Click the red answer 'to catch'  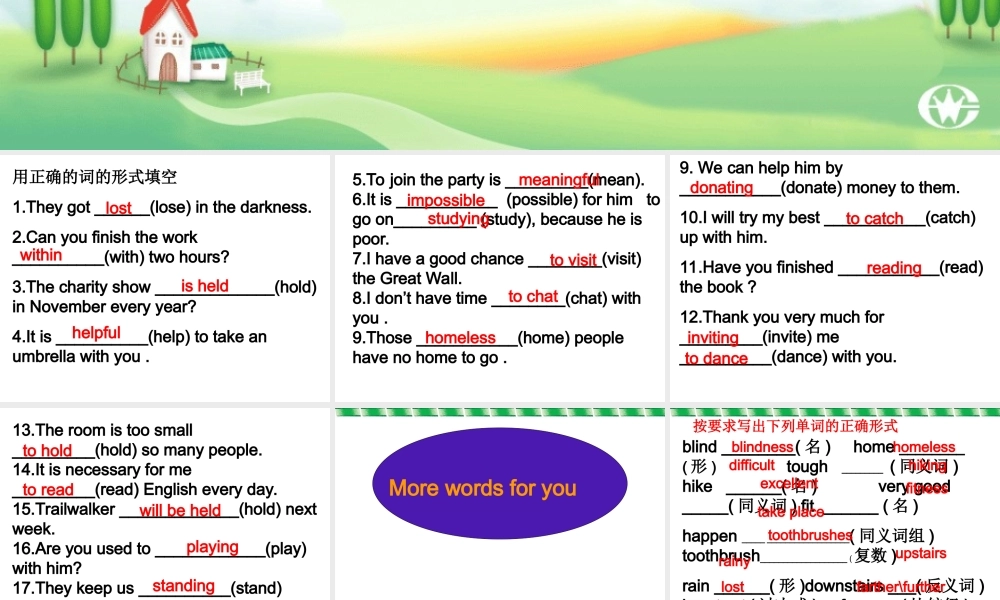coord(874,218)
